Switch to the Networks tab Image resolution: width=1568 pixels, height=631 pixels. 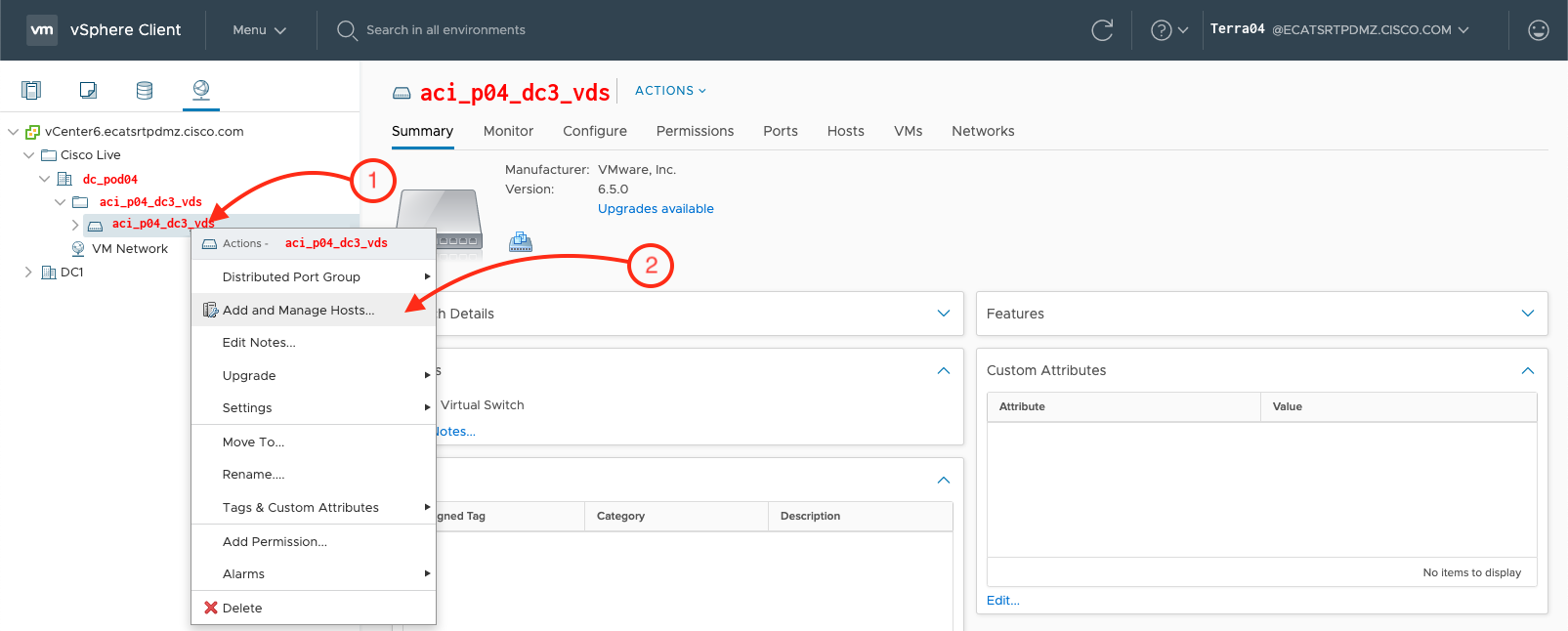[983, 131]
